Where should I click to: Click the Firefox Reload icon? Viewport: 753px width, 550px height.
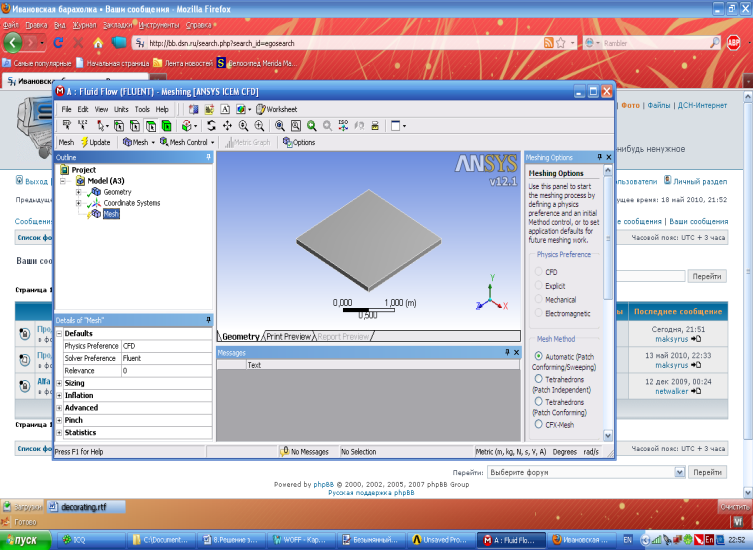(x=59, y=43)
